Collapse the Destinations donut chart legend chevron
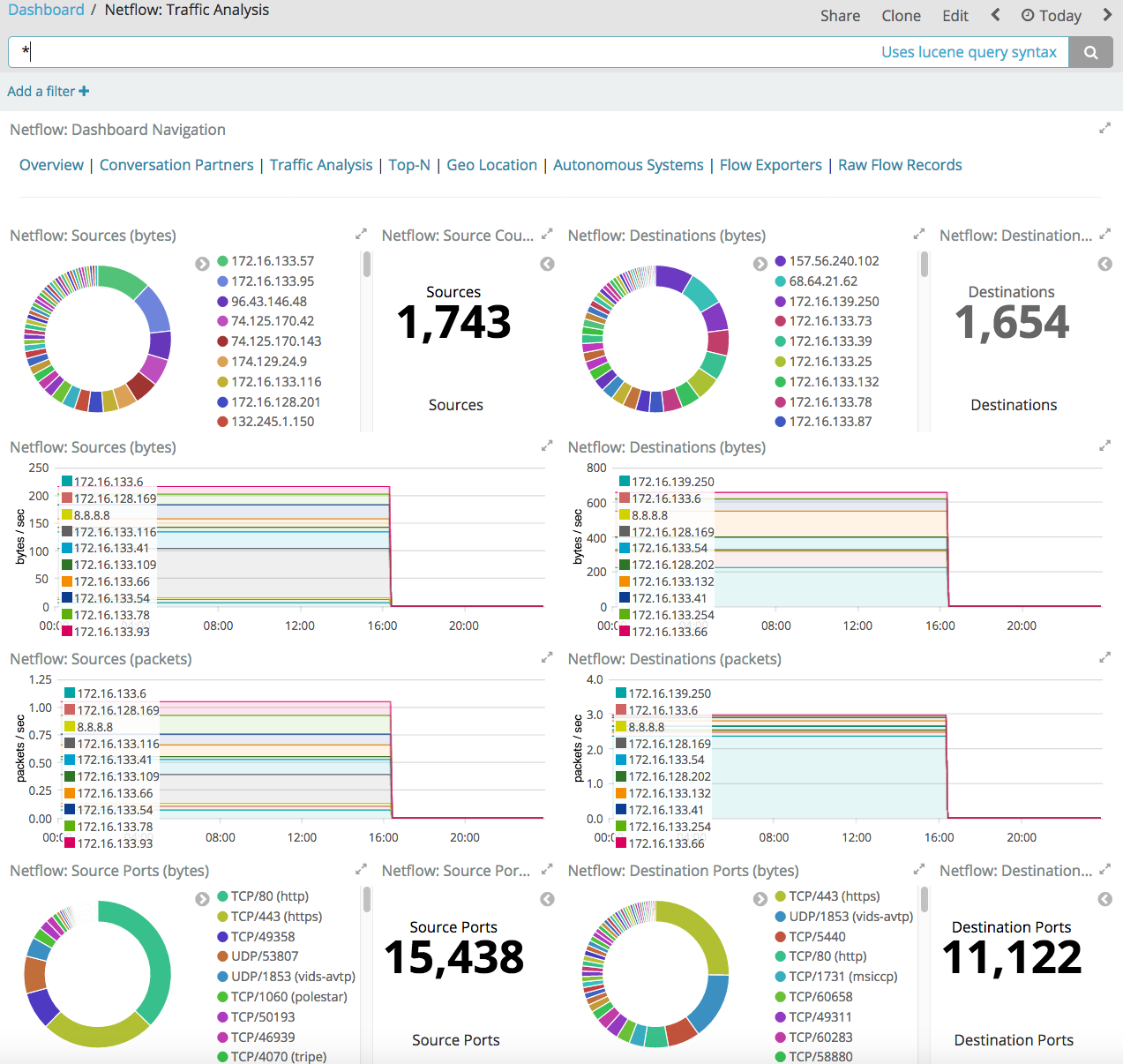The height and width of the screenshot is (1064, 1123). (x=760, y=263)
